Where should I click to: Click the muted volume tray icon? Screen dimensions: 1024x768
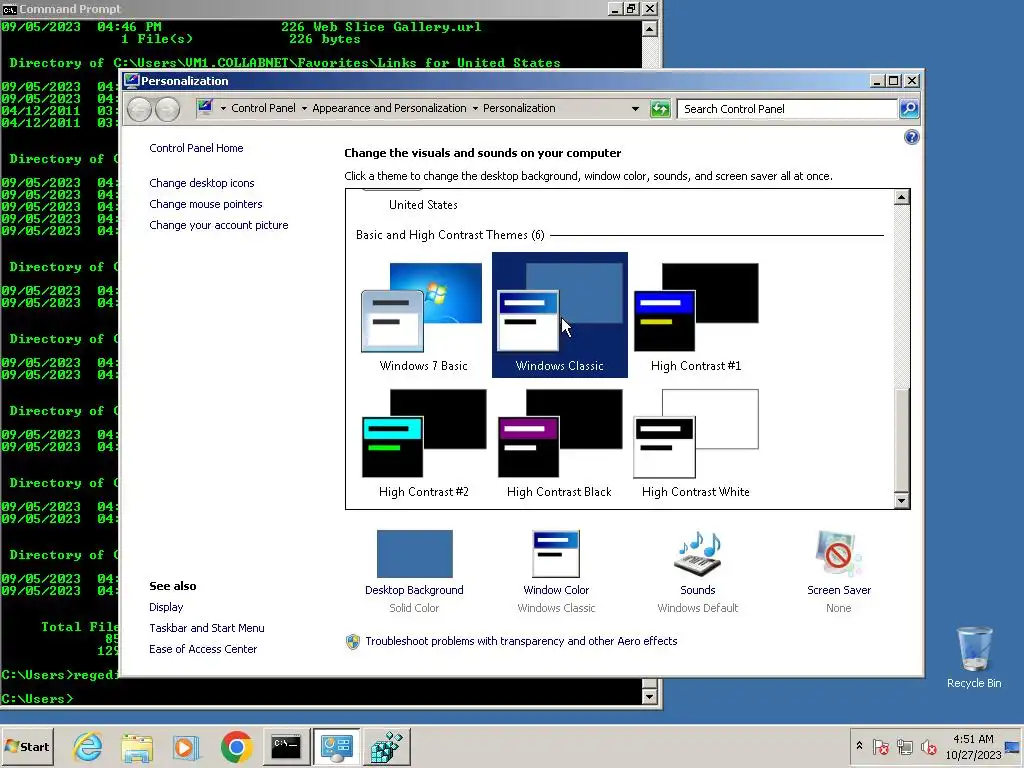tap(928, 746)
